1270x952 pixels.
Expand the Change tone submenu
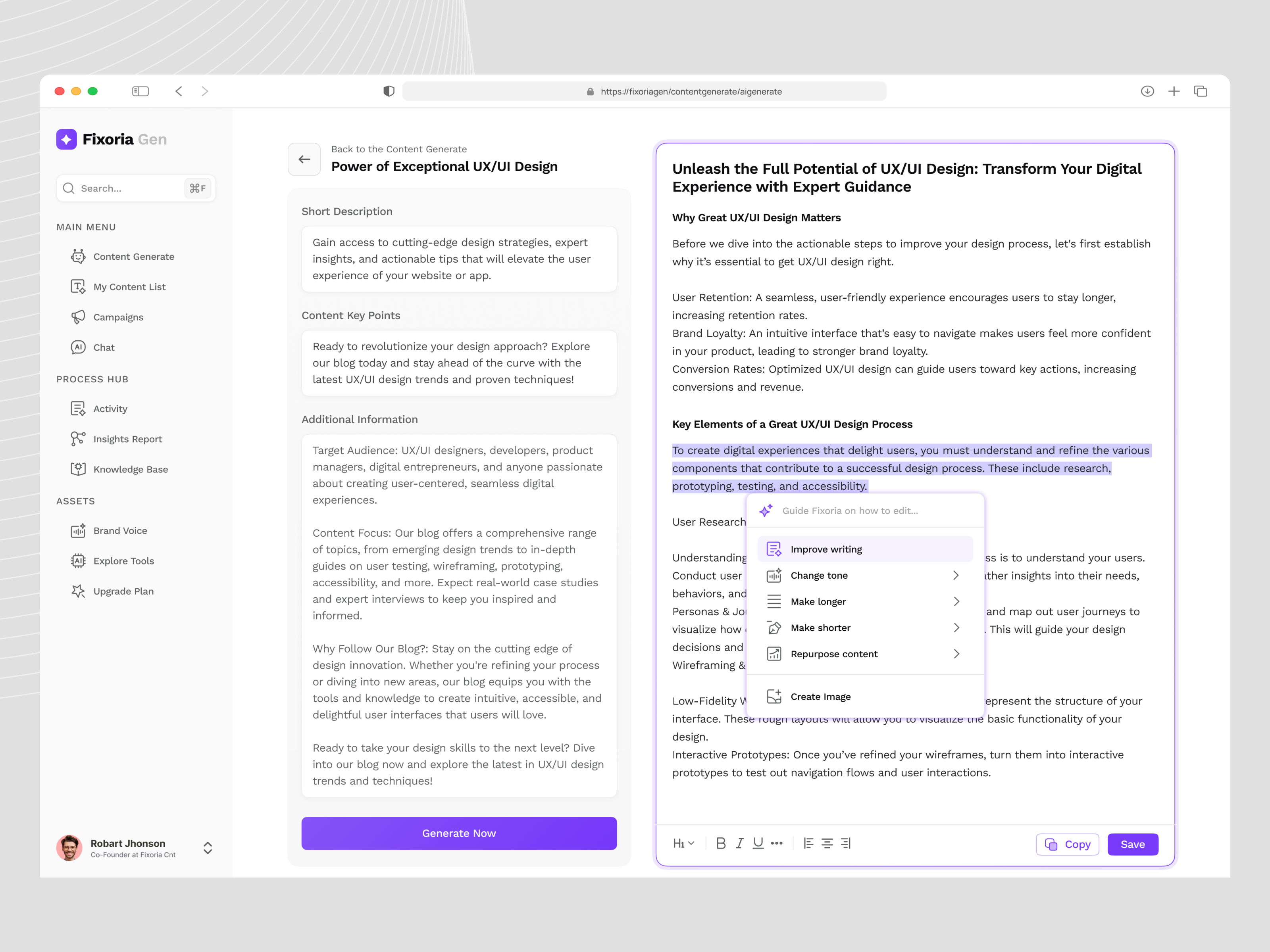click(x=955, y=575)
